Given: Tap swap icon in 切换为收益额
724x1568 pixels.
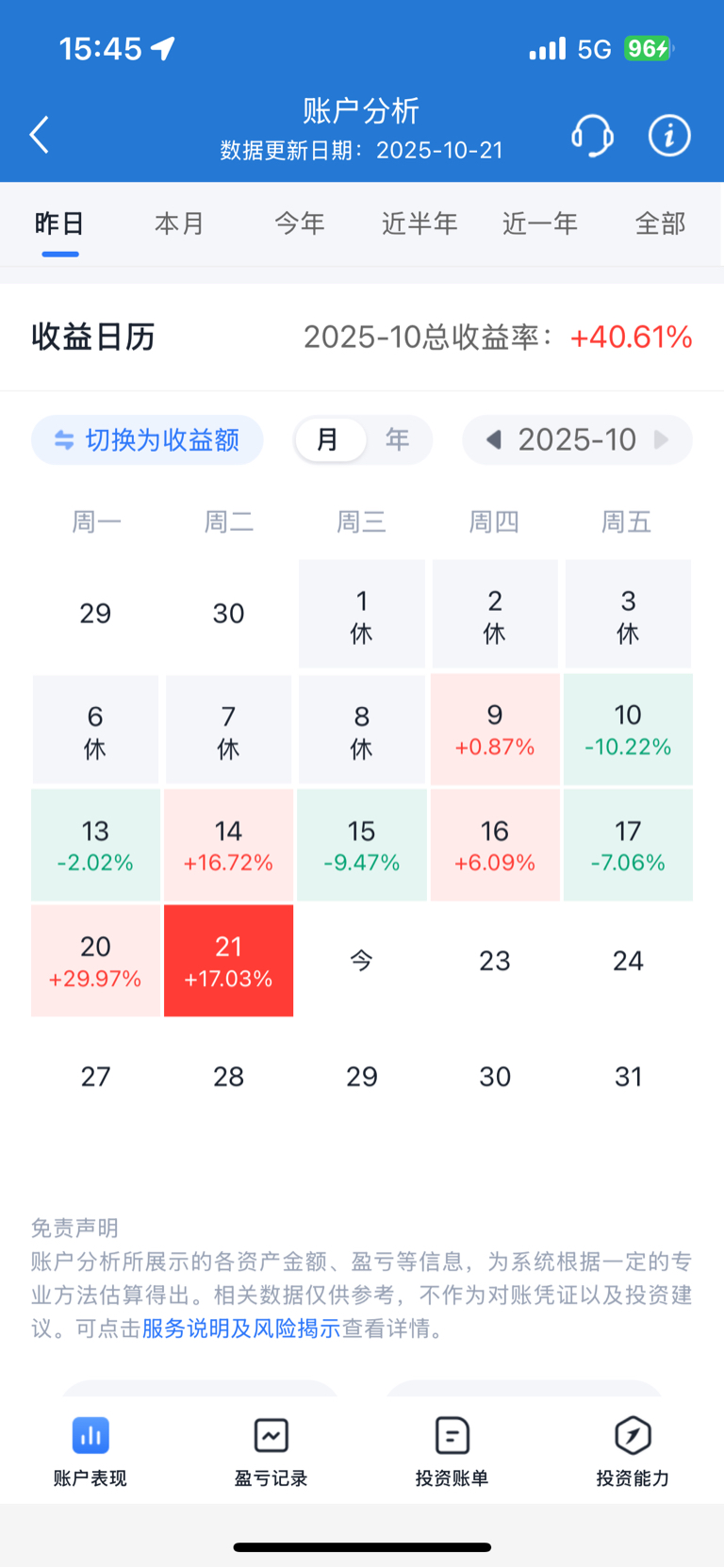Looking at the screenshot, I should point(64,440).
